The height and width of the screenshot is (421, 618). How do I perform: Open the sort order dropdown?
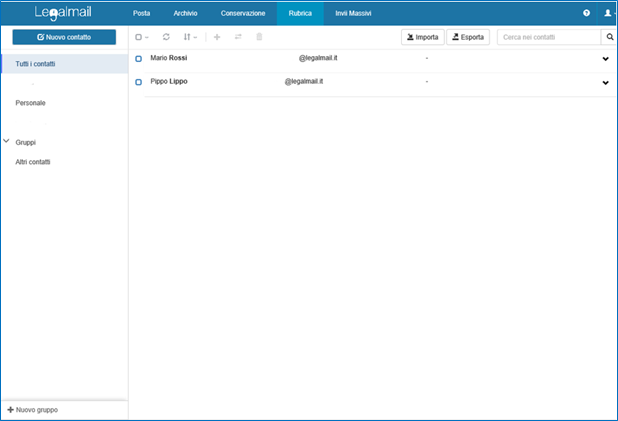tap(190, 37)
